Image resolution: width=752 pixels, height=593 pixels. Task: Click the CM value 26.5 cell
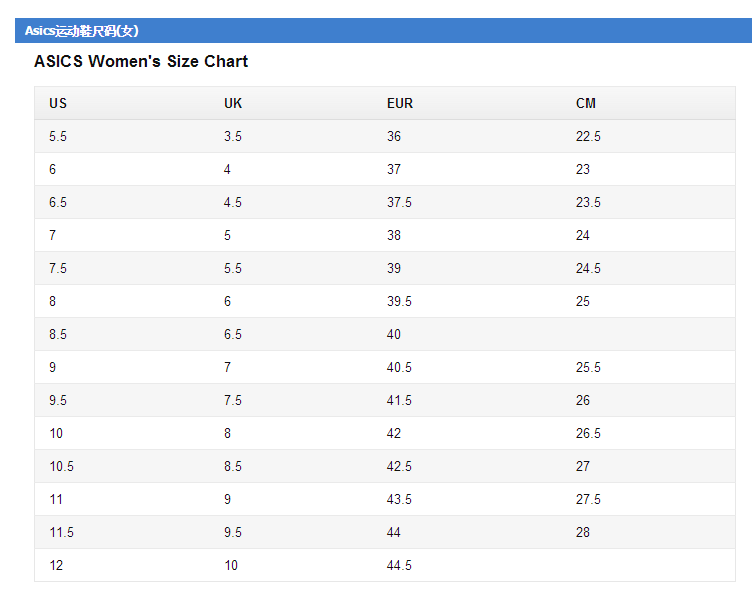tap(588, 434)
